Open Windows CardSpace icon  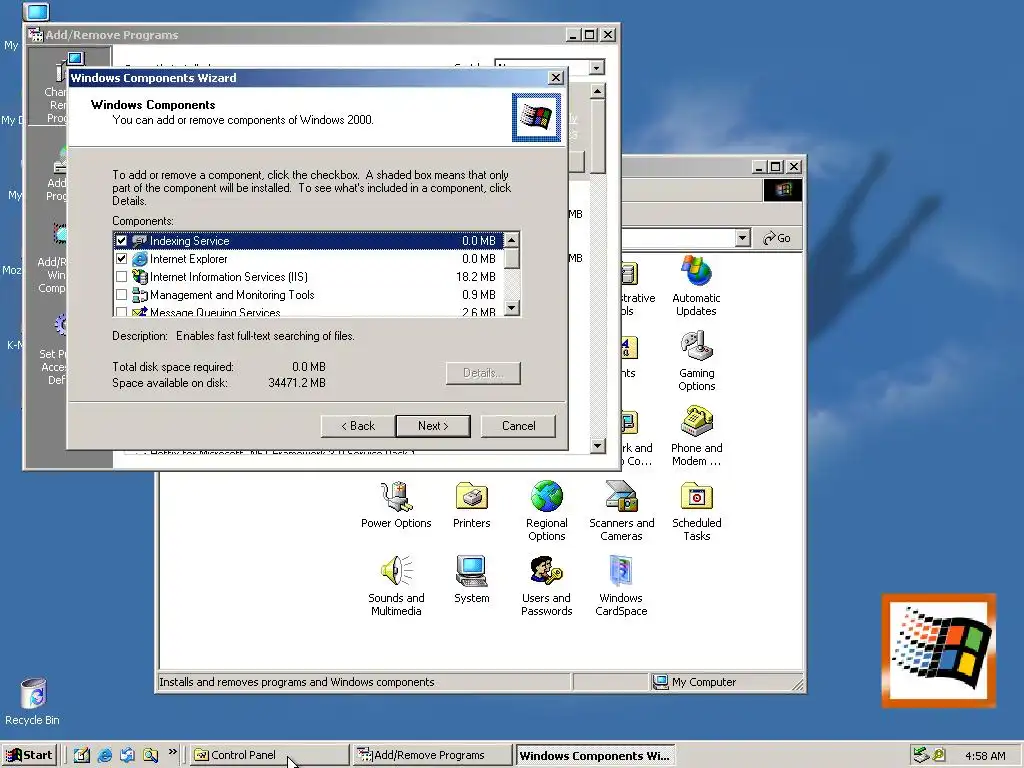click(621, 586)
